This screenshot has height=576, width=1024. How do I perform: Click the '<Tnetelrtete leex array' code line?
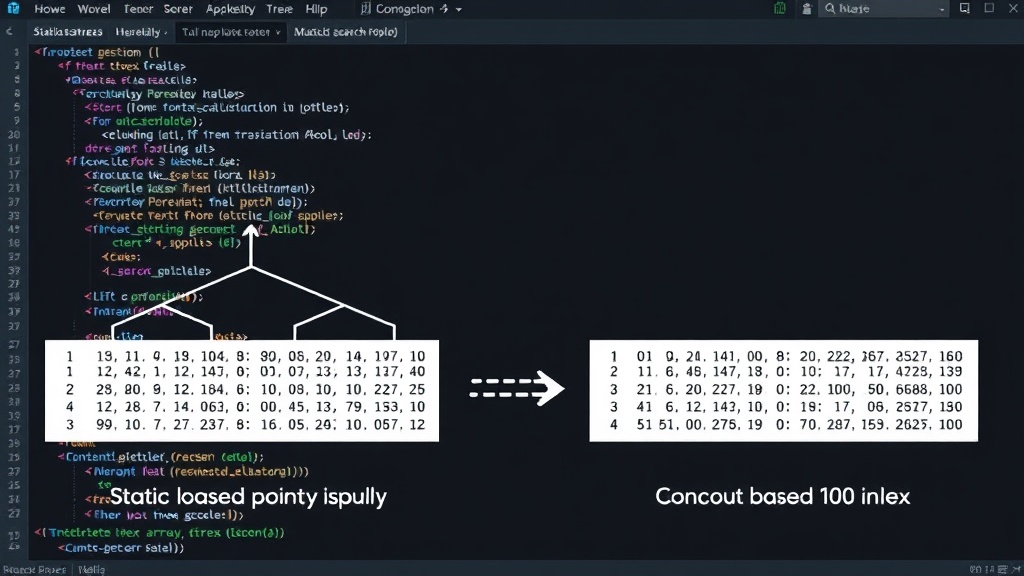[x=159, y=532]
